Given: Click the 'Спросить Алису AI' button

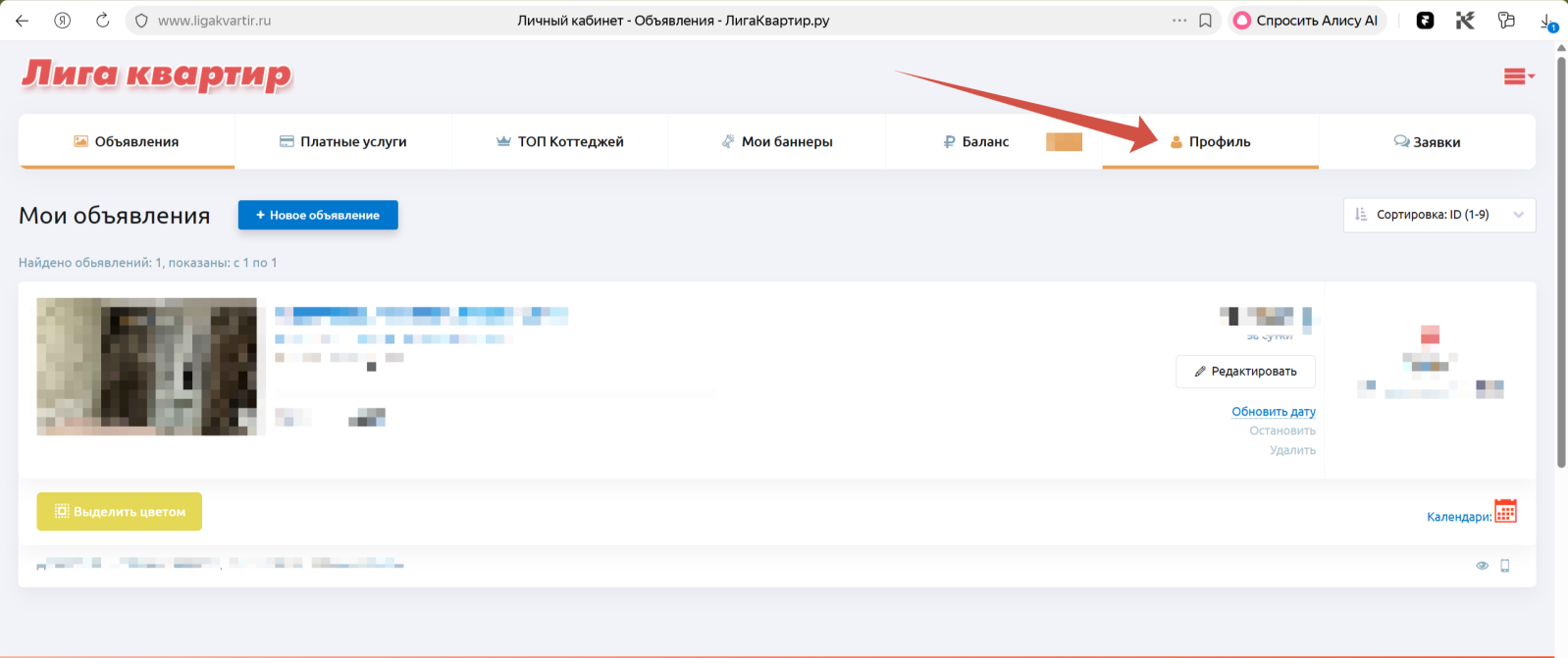Looking at the screenshot, I should click(1306, 21).
